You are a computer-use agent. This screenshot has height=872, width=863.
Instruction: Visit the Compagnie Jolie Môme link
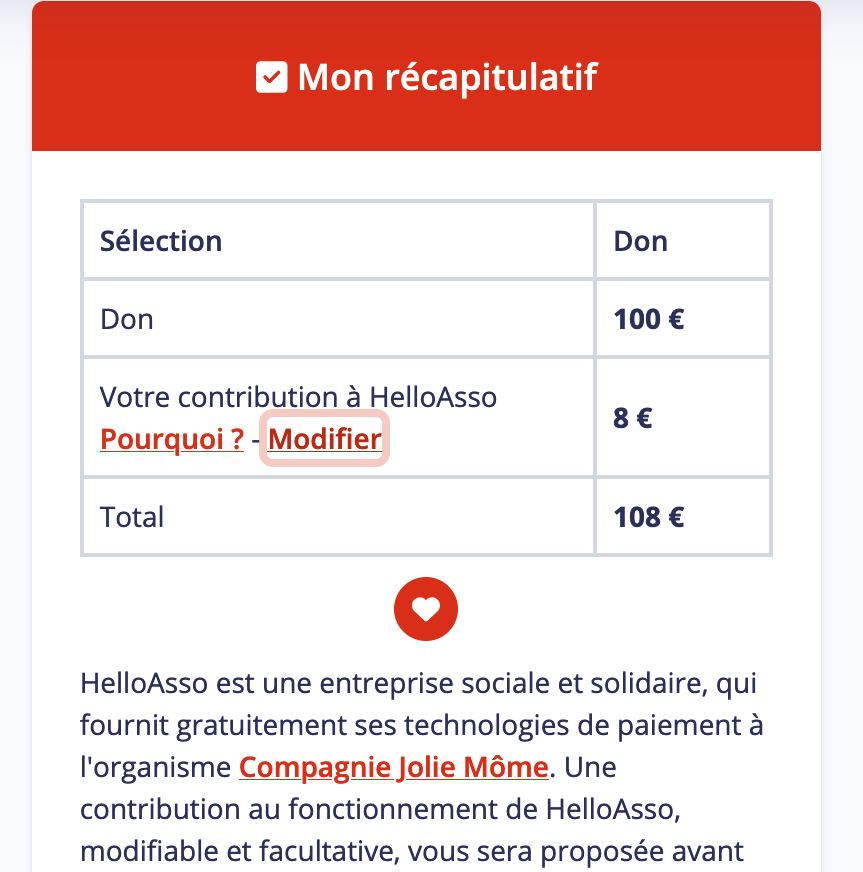pos(394,767)
